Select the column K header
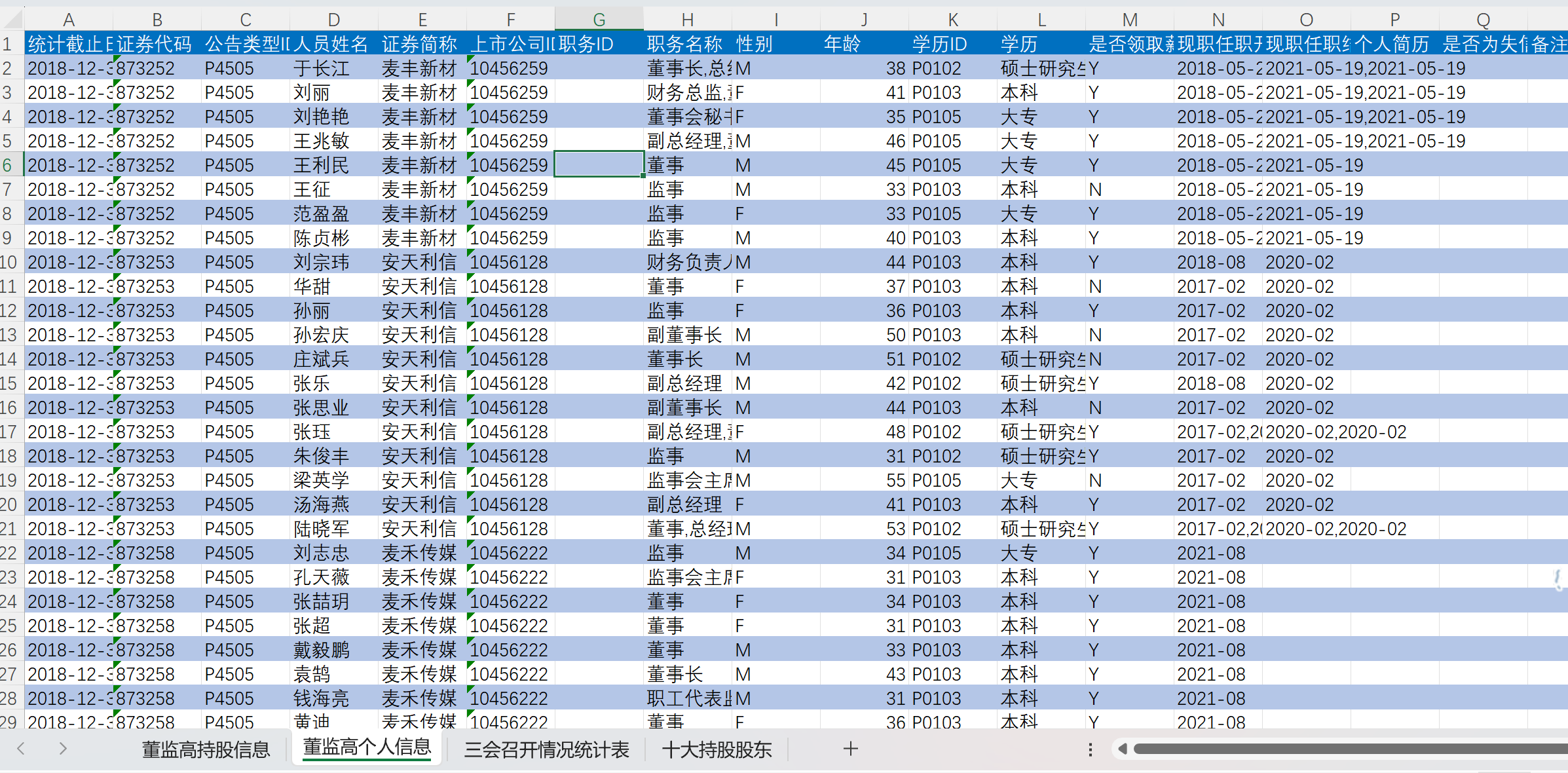Image resolution: width=1568 pixels, height=773 pixels. pos(952,20)
